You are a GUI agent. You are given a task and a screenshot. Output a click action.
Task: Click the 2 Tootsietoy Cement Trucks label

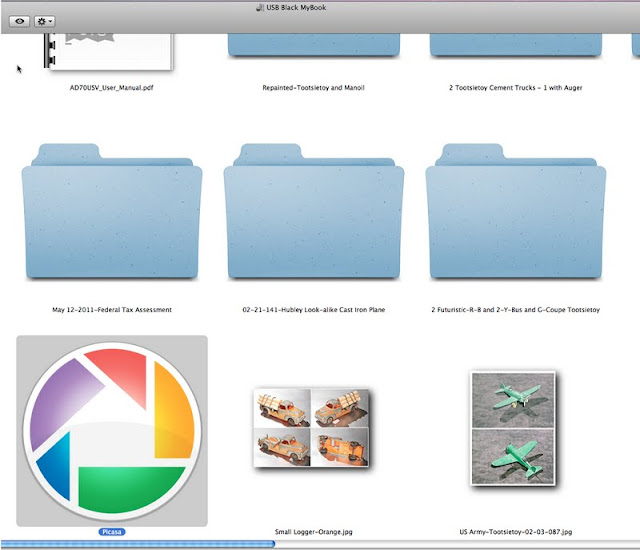(x=516, y=88)
